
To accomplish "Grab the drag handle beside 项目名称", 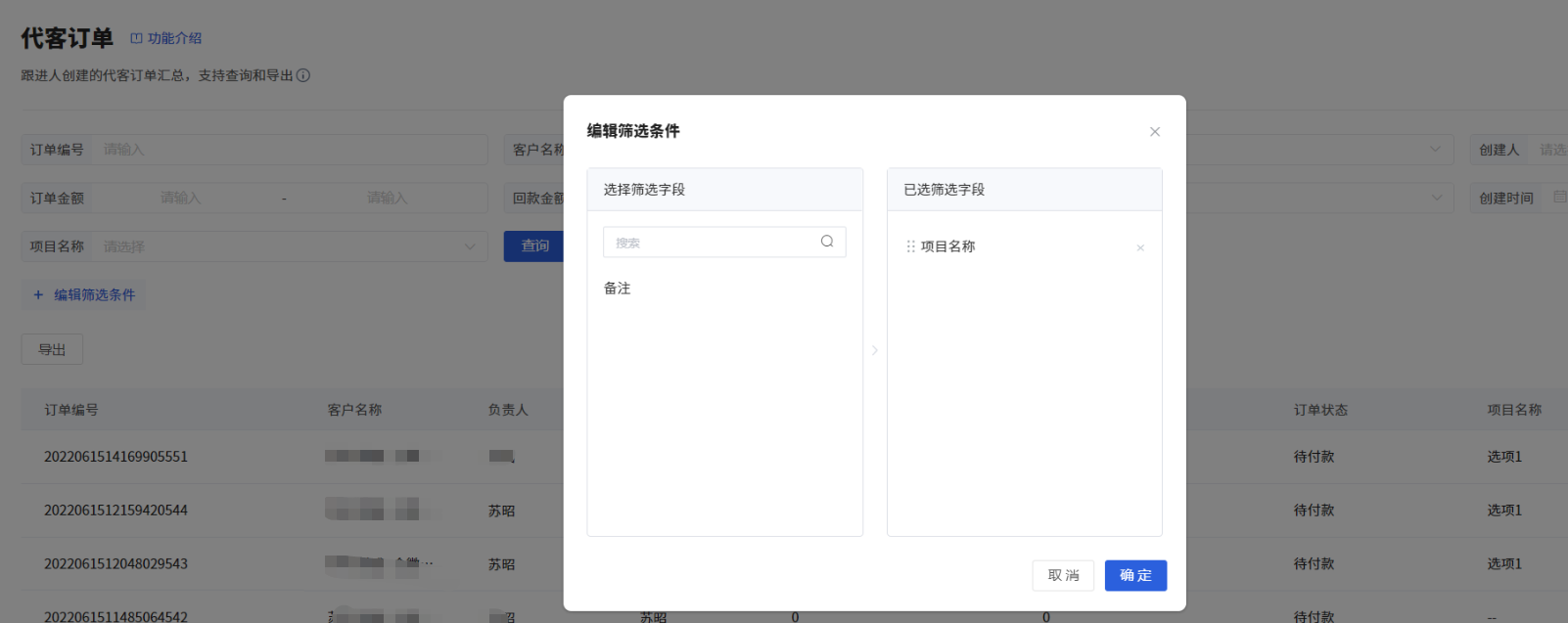I will tap(911, 246).
